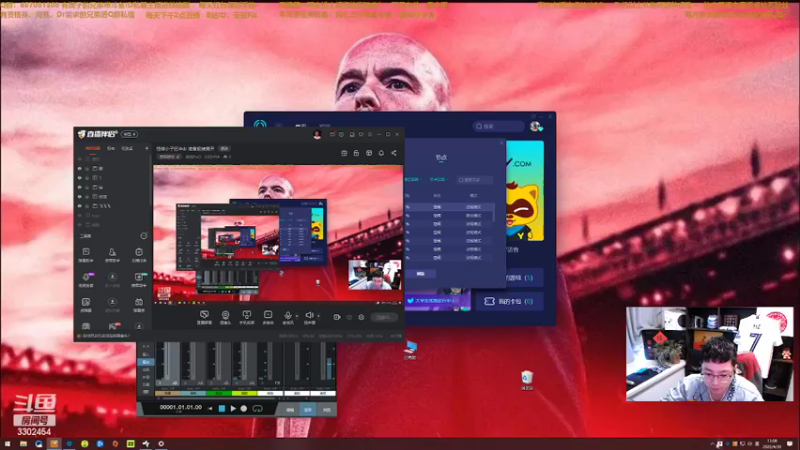
Task: Open the hamburger menu in Douyu companion title bar
Action: (x=370, y=134)
